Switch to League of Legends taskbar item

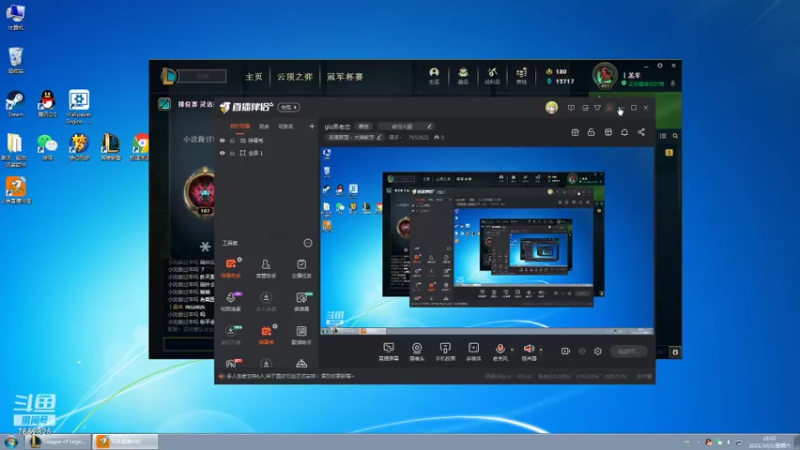coord(58,441)
